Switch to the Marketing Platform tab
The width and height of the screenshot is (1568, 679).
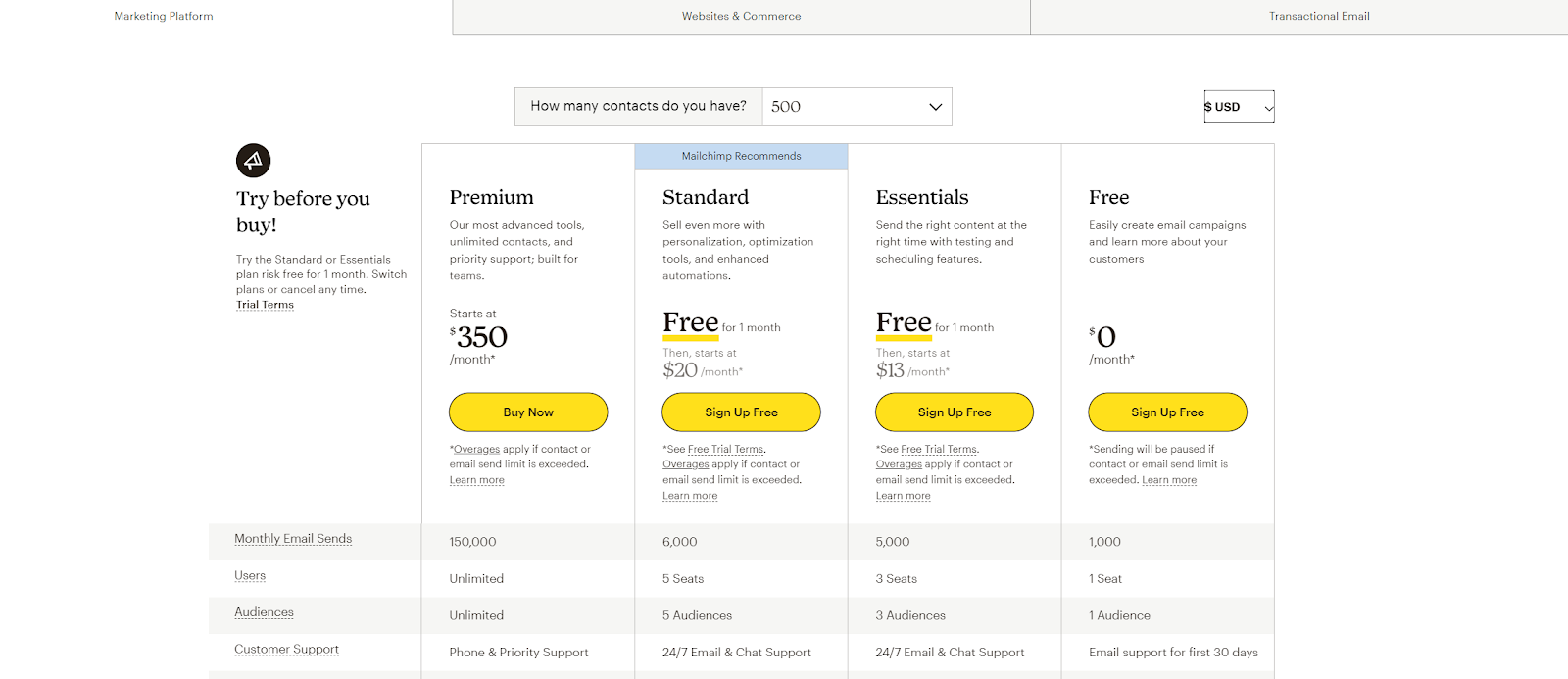click(x=164, y=17)
